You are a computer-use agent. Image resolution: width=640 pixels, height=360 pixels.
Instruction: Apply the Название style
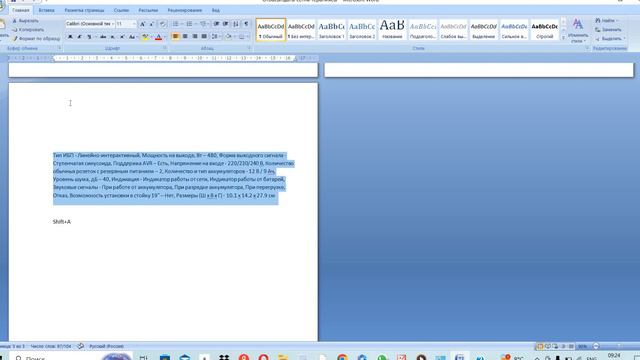click(392, 30)
